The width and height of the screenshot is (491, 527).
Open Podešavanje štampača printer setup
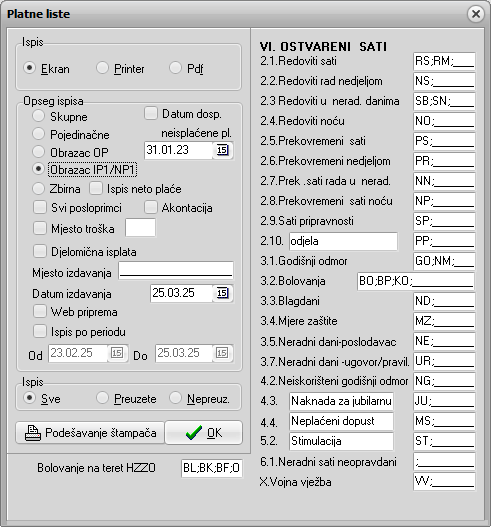(x=90, y=433)
